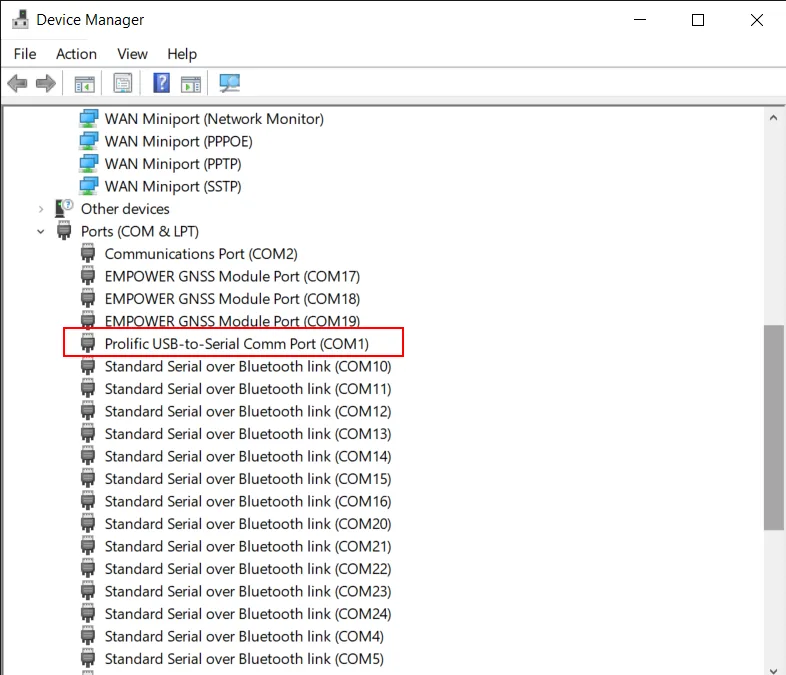The image size is (786, 675).
Task: Select Standard Serial over Bluetooth link (COM12)
Action: [x=248, y=411]
